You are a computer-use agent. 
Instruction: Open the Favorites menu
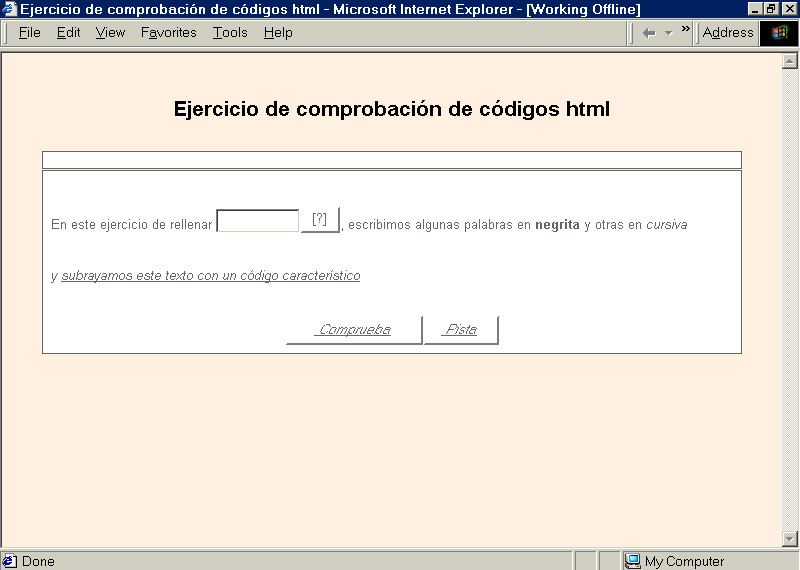coord(168,33)
